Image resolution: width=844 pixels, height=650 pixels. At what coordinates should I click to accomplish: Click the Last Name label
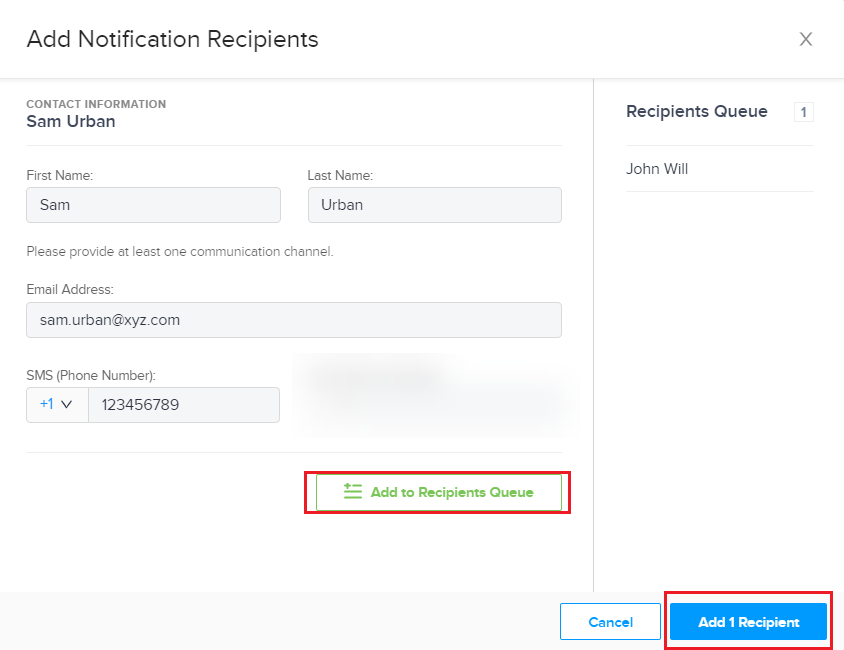[340, 175]
